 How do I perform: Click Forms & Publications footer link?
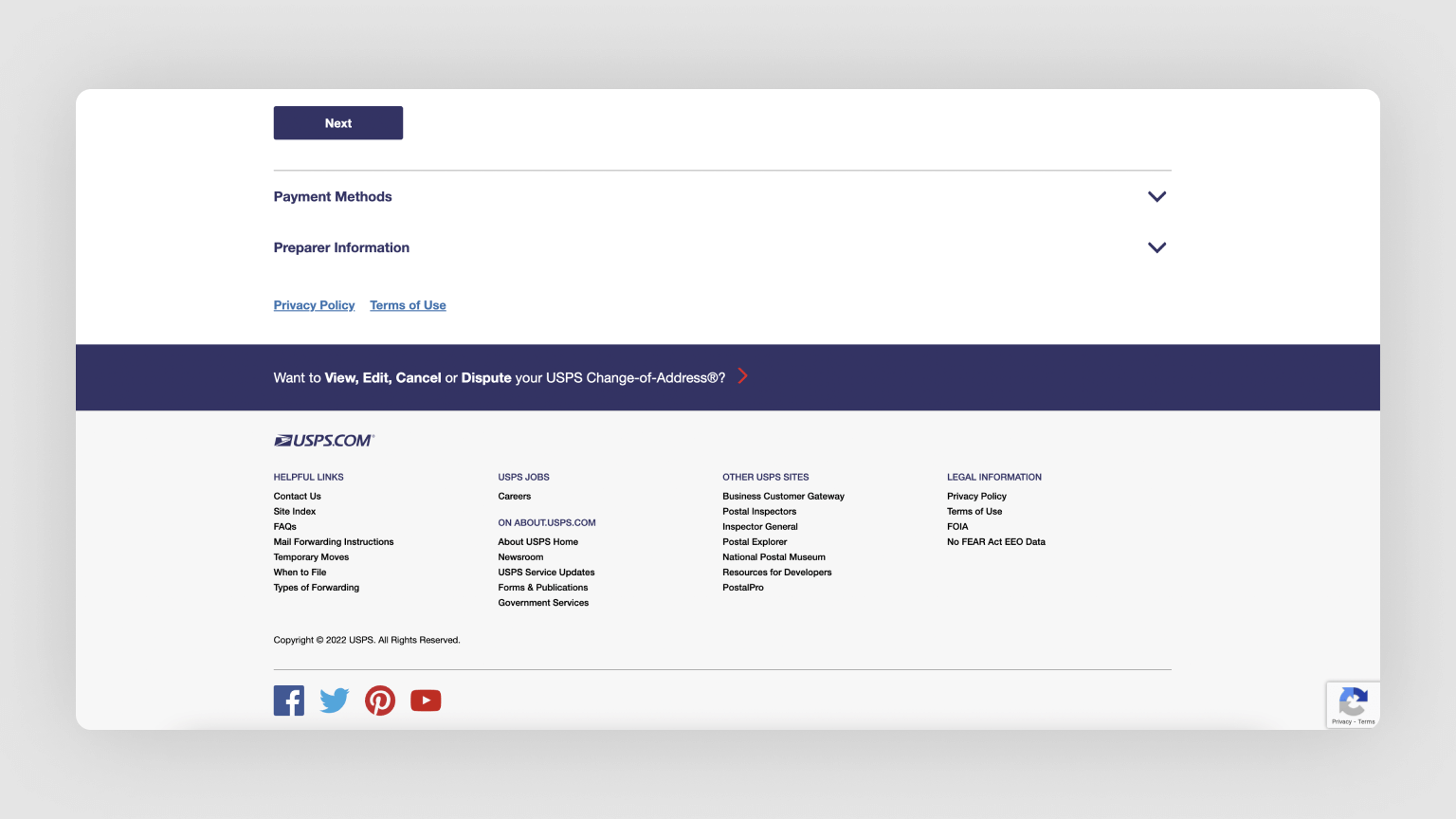coord(543,588)
